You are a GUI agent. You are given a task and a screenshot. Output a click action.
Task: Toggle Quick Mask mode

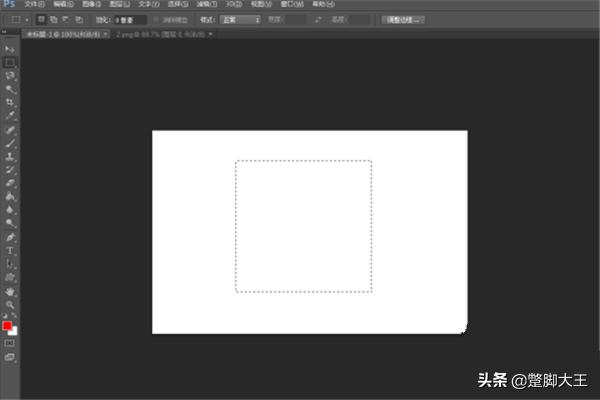pos(10,343)
